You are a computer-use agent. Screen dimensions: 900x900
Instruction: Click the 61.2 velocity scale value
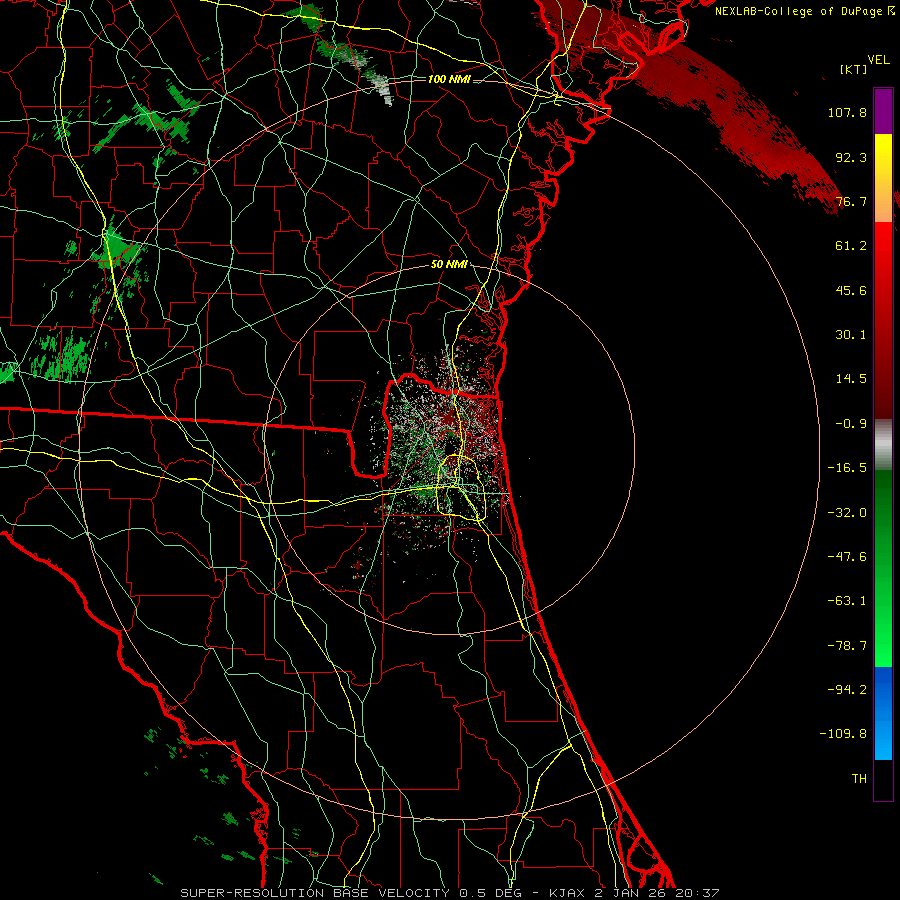[x=851, y=246]
